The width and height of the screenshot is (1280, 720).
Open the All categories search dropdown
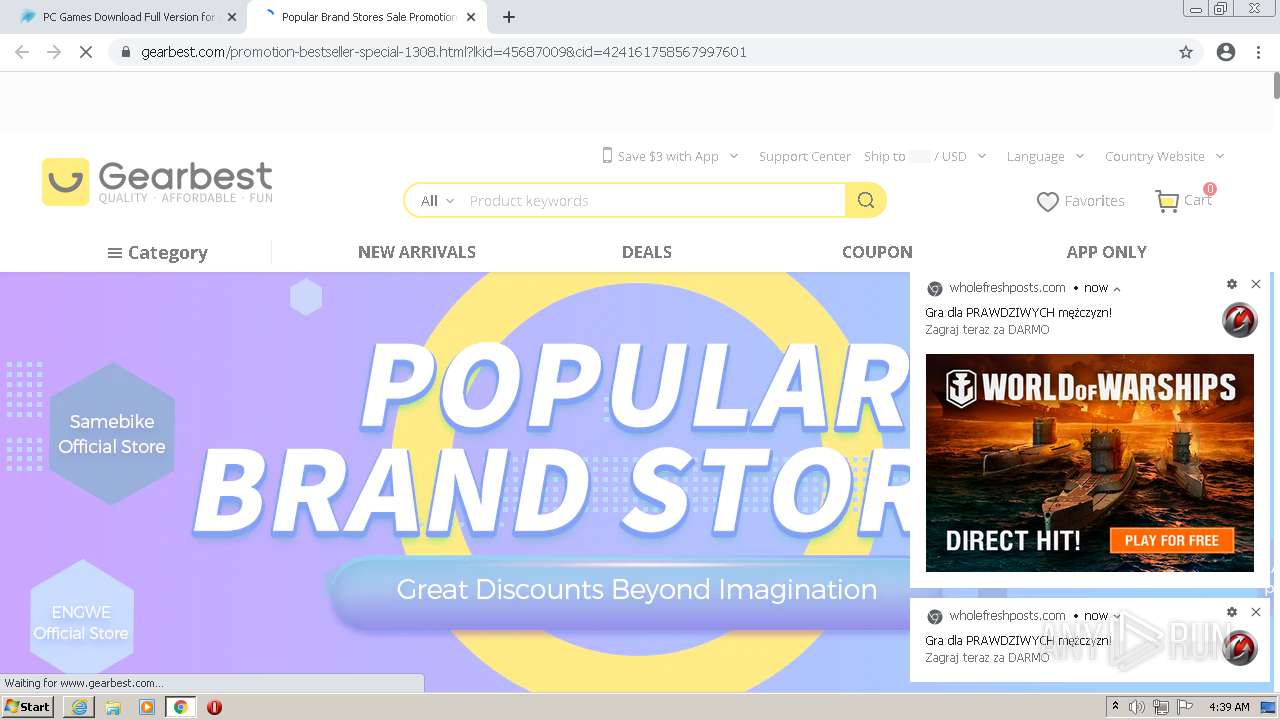pos(437,201)
